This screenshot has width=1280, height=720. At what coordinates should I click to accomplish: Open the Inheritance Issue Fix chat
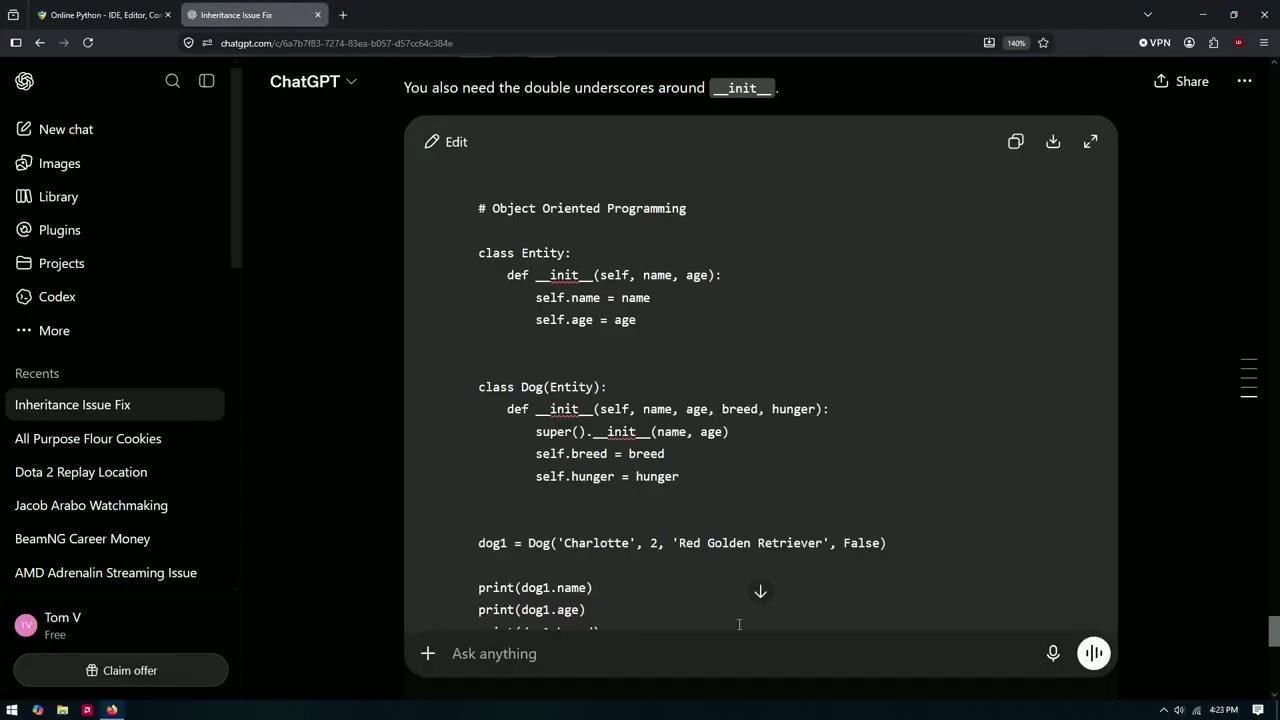tap(115, 405)
